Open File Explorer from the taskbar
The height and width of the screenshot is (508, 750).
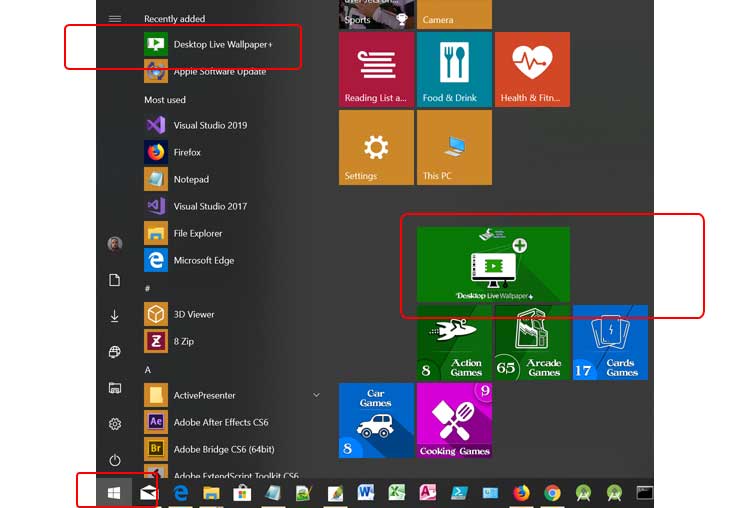pyautogui.click(x=211, y=493)
